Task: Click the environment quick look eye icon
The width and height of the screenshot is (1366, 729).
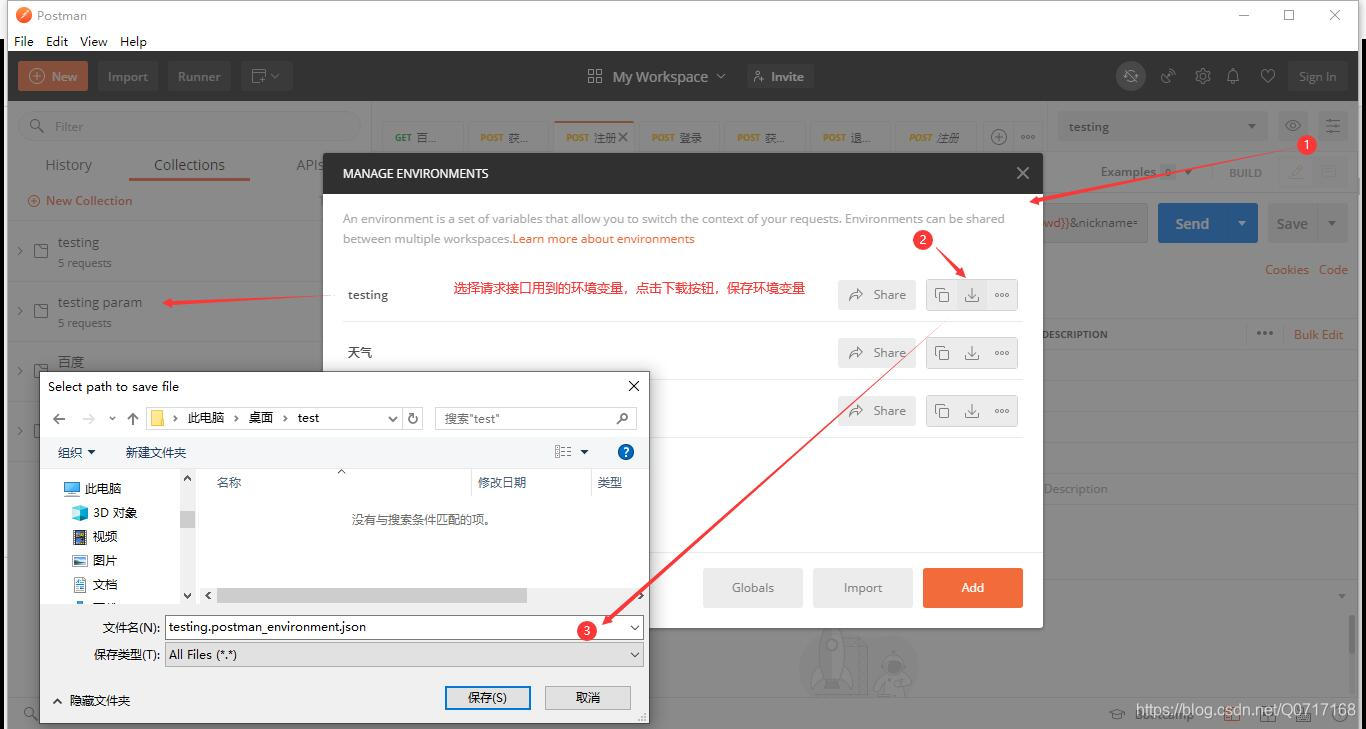Action: pyautogui.click(x=1293, y=126)
